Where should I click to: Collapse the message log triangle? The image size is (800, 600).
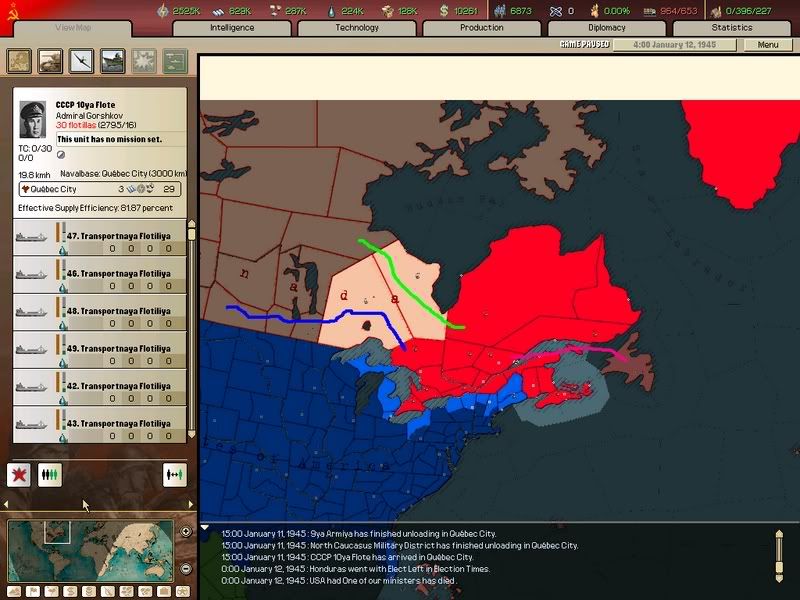click(205, 528)
